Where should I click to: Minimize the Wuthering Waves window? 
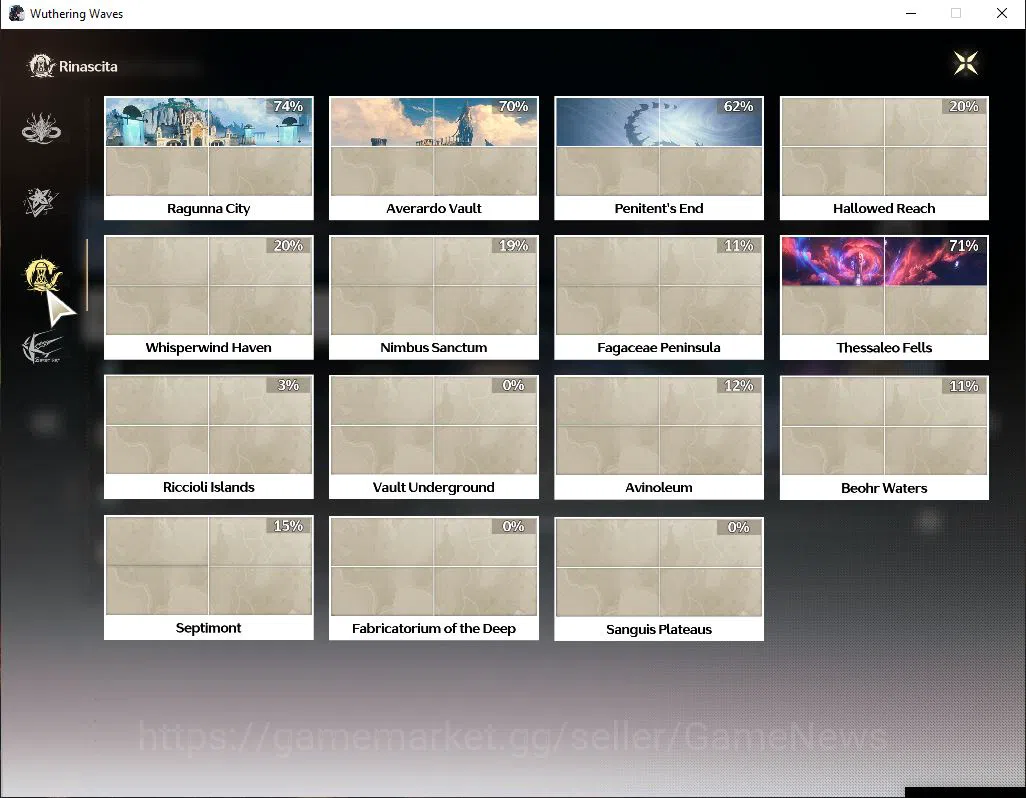pos(911,13)
